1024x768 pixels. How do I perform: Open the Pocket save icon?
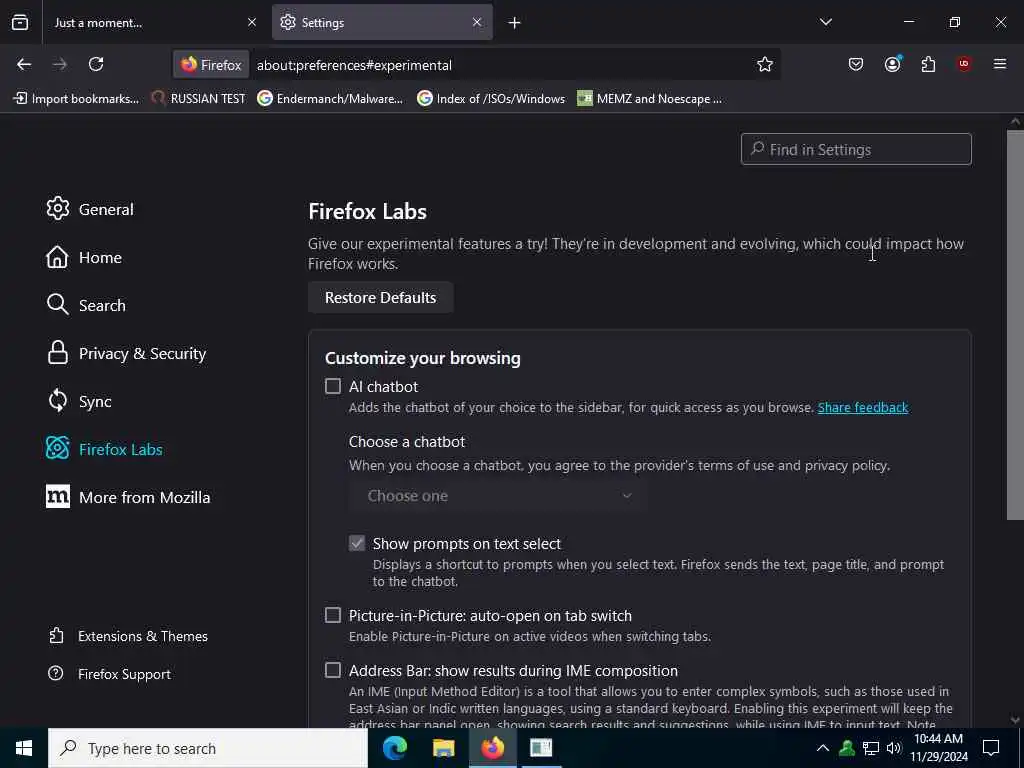(856, 64)
